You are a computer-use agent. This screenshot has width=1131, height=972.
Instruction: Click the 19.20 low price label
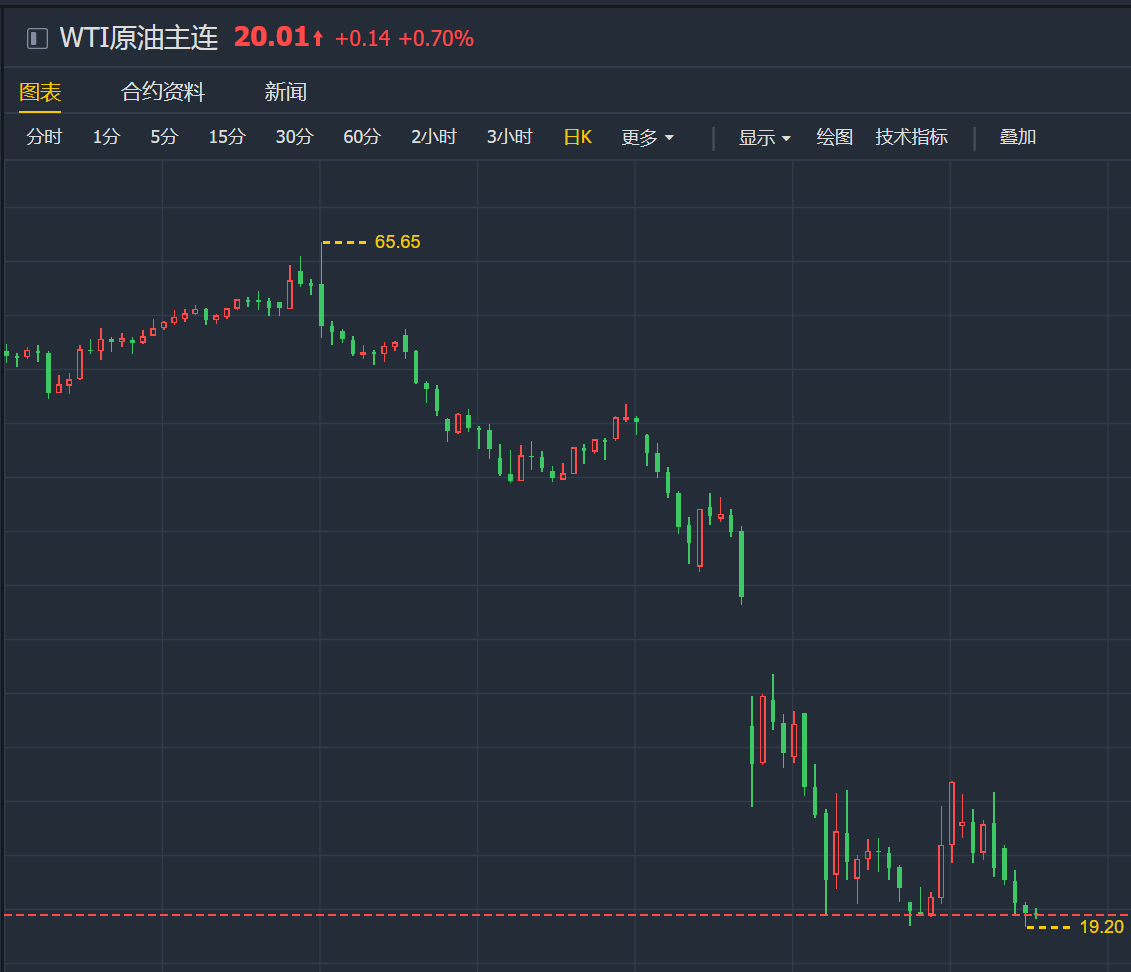pyautogui.click(x=1101, y=927)
